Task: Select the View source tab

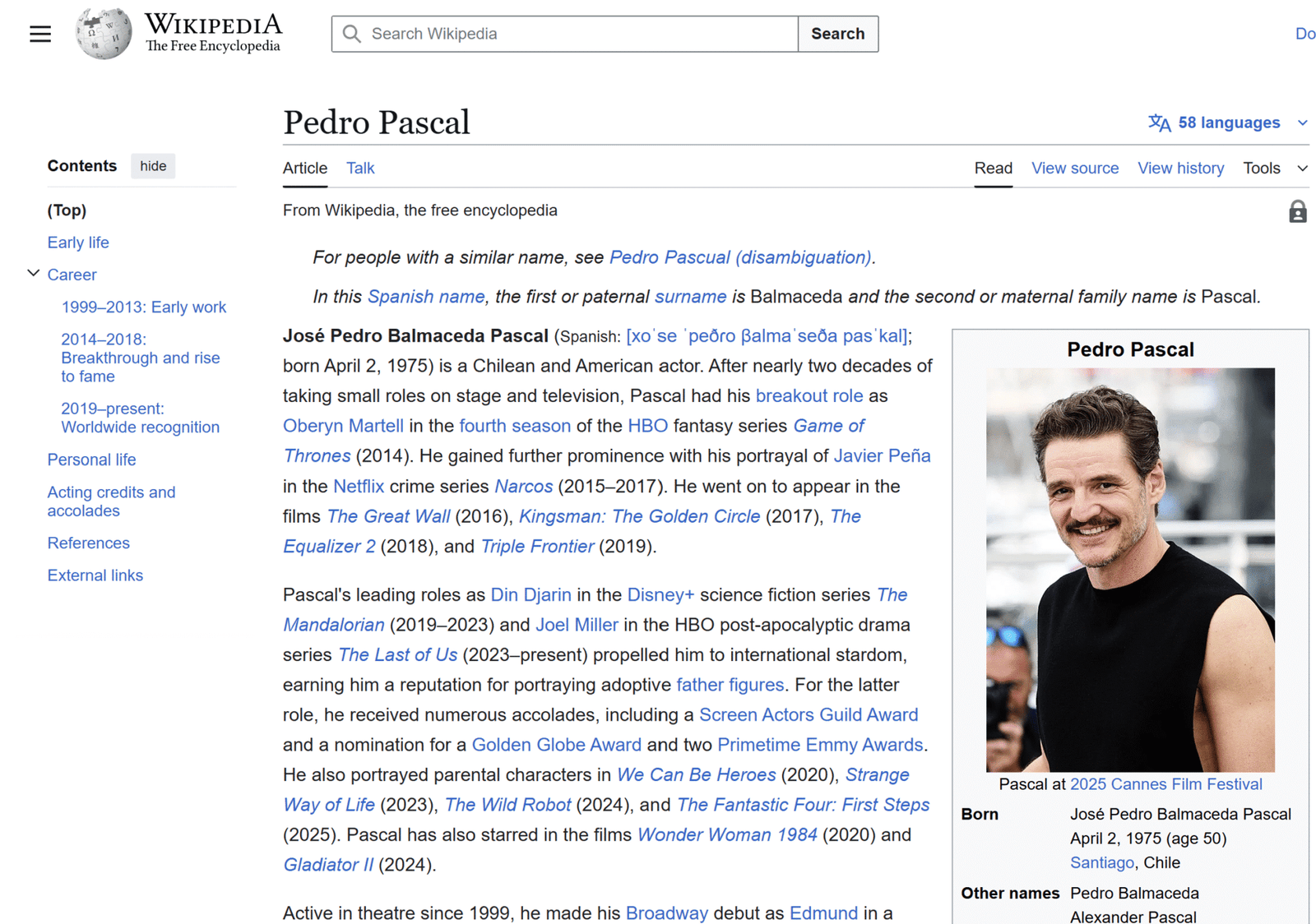Action: [1075, 169]
